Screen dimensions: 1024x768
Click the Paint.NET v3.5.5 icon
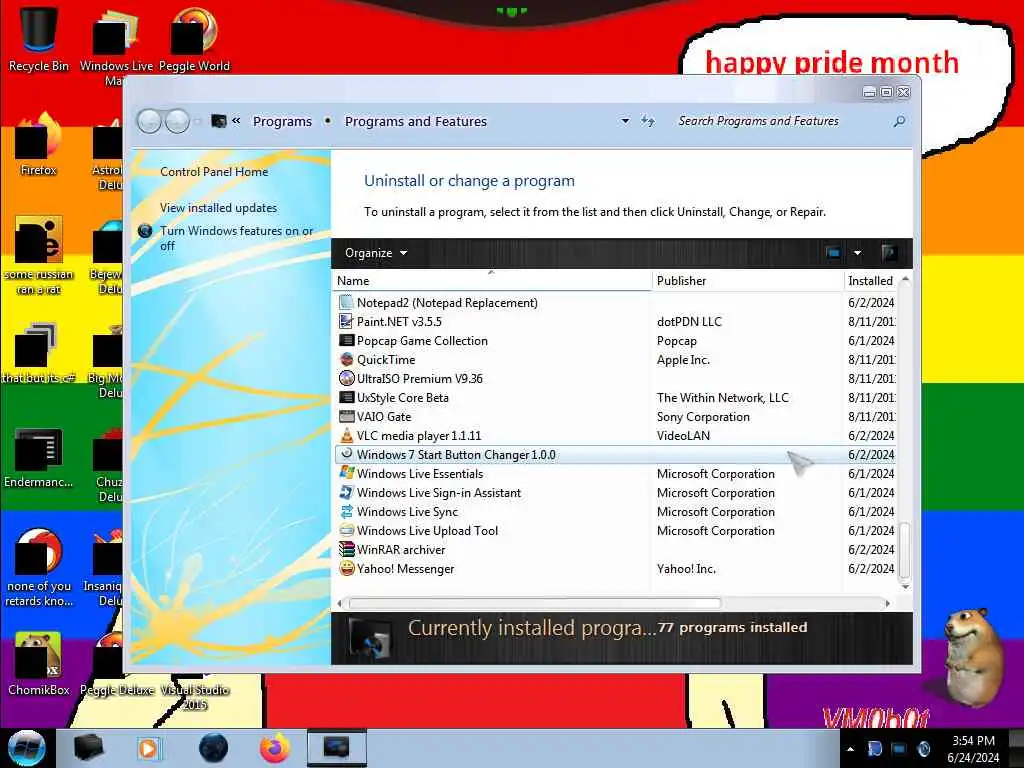click(346, 321)
